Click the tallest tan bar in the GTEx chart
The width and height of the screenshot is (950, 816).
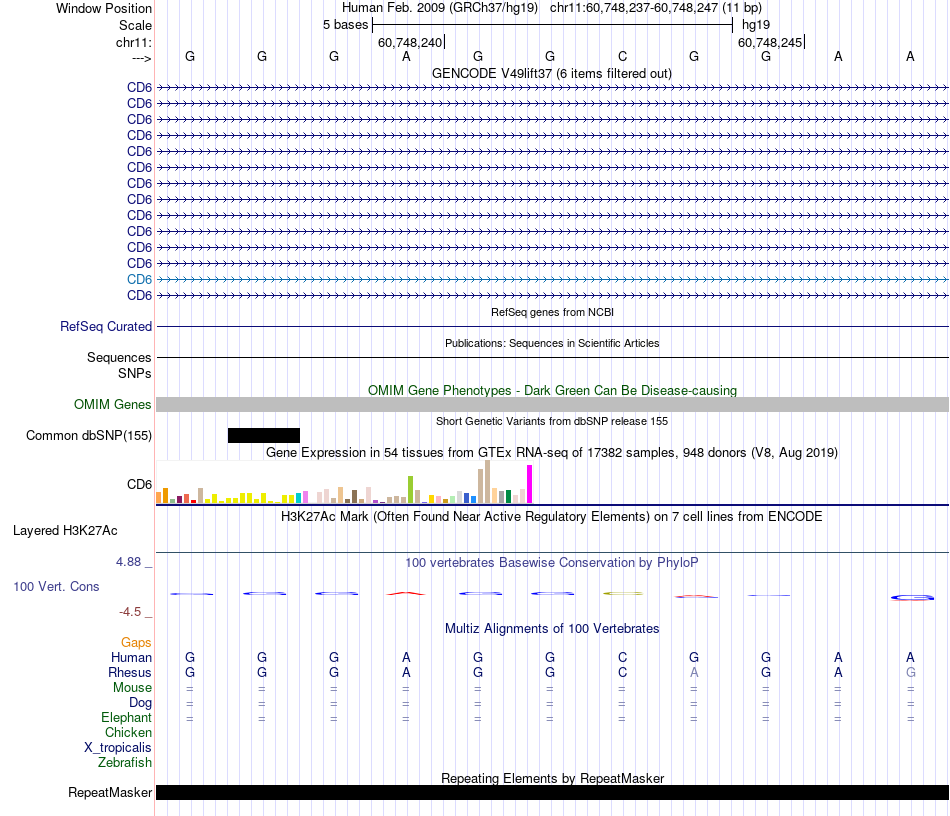click(x=487, y=482)
